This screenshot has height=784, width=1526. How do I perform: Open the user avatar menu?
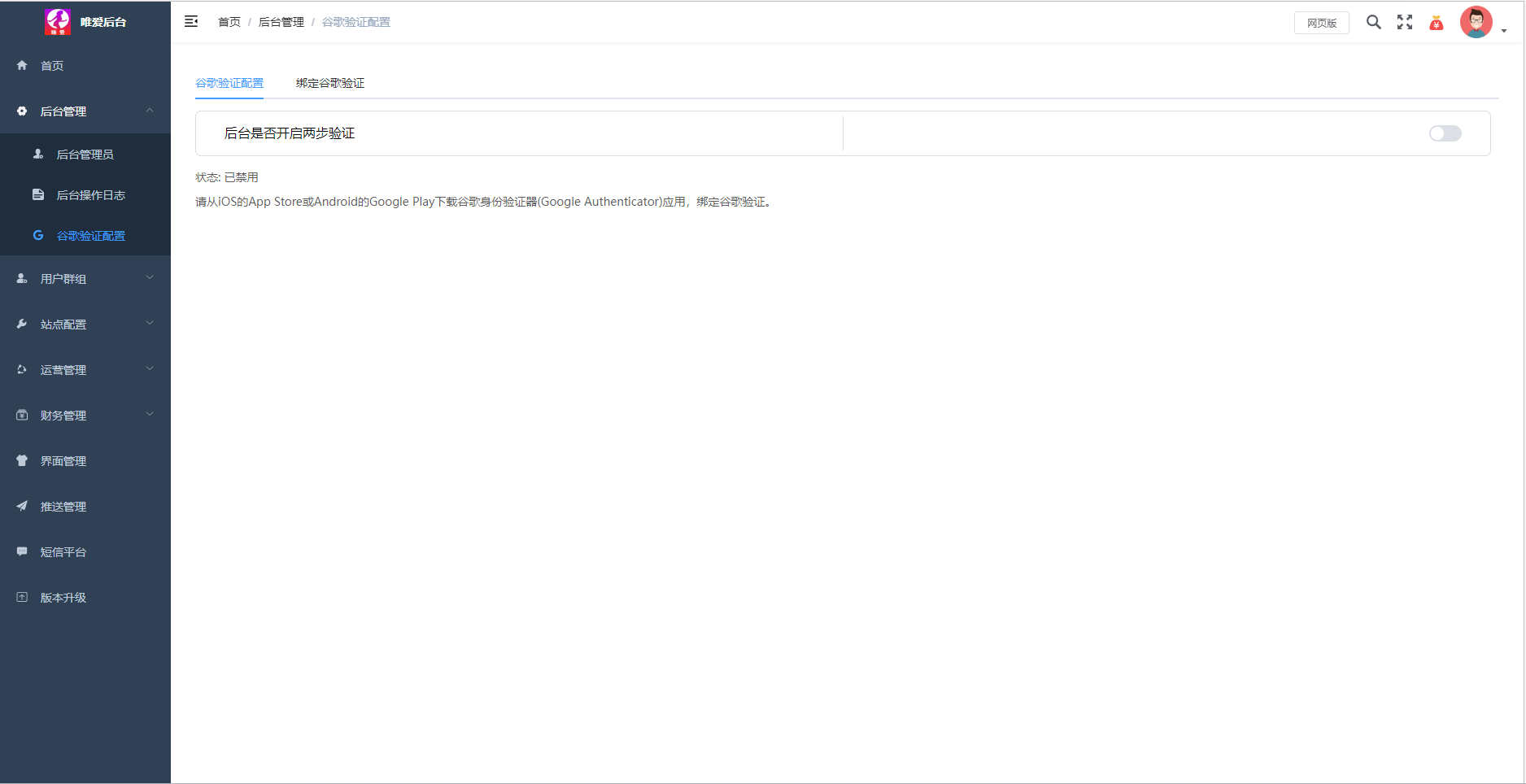pyautogui.click(x=1477, y=23)
